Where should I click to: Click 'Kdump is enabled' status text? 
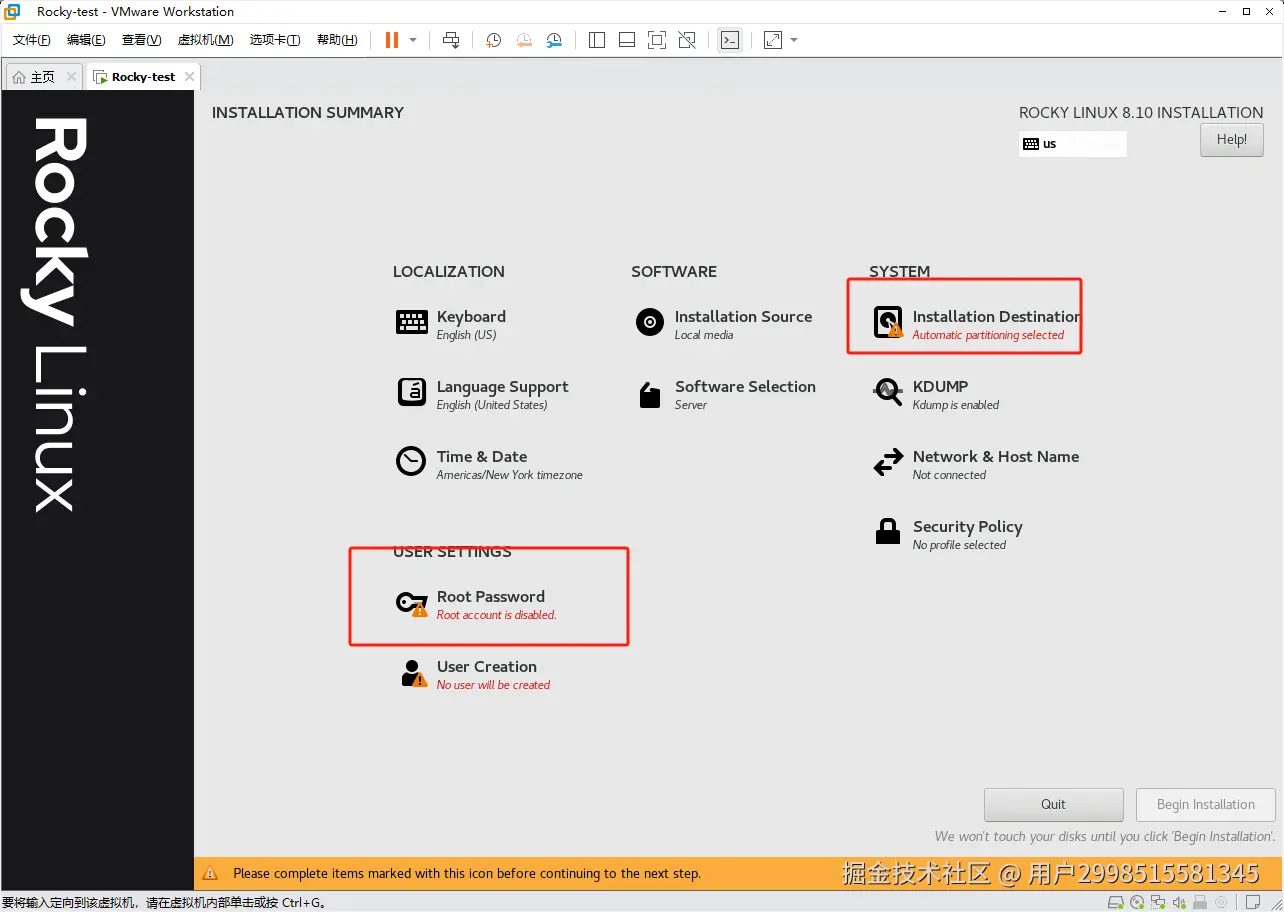(x=956, y=405)
